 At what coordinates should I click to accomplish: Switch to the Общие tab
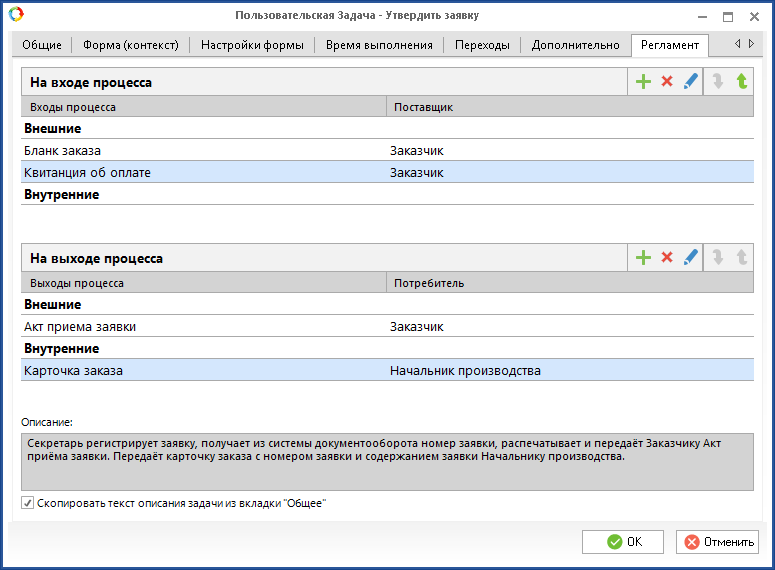[x=41, y=45]
